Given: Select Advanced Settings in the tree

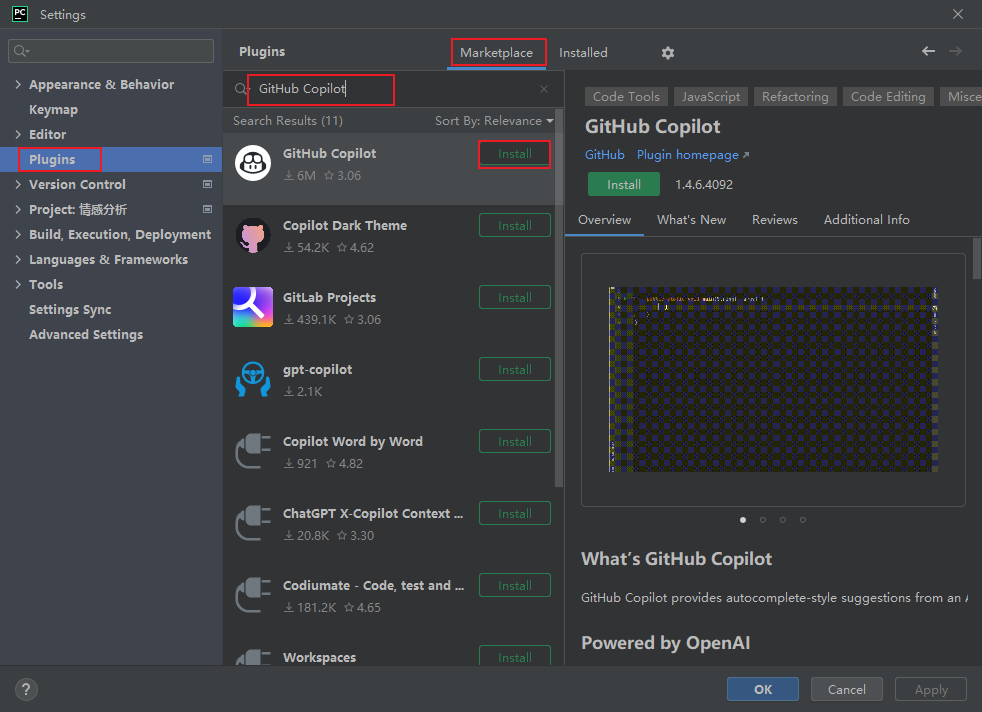Looking at the screenshot, I should [x=86, y=334].
